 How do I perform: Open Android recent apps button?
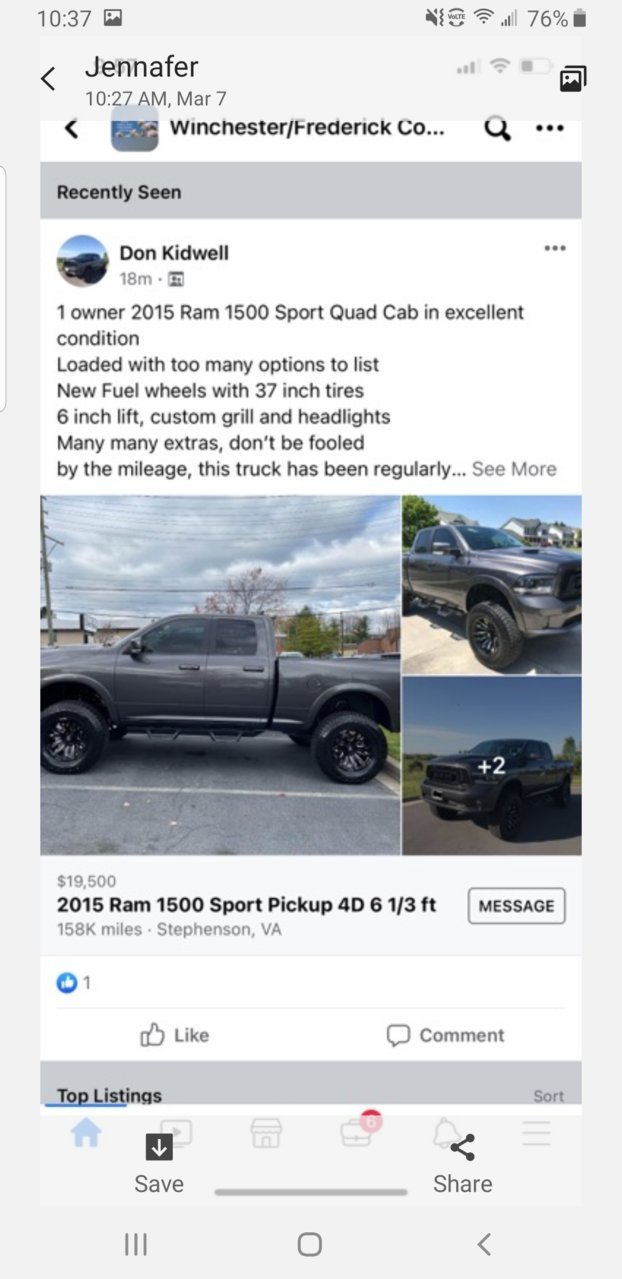click(136, 1244)
